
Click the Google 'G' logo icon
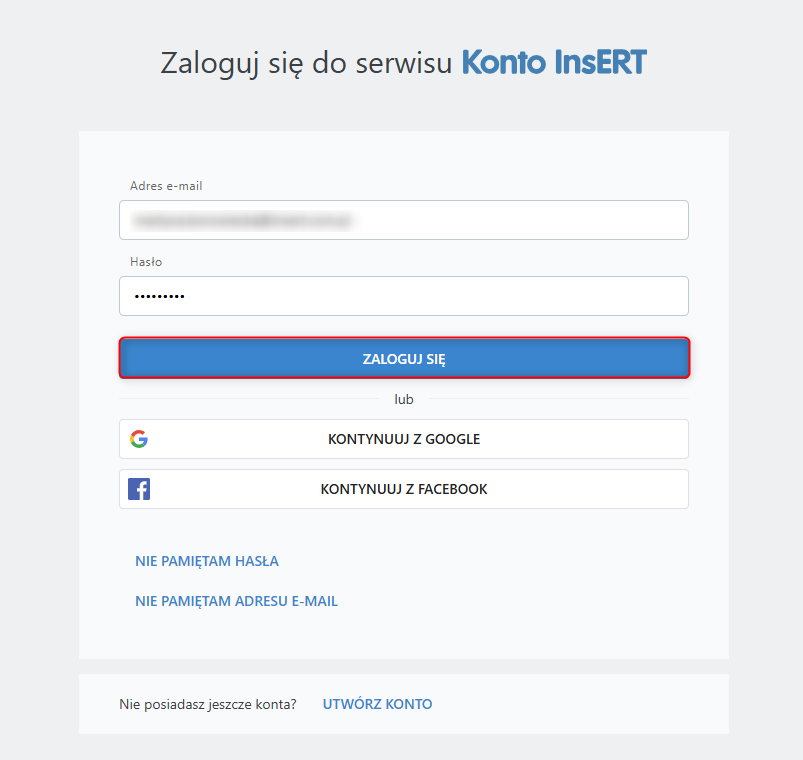(x=139, y=439)
